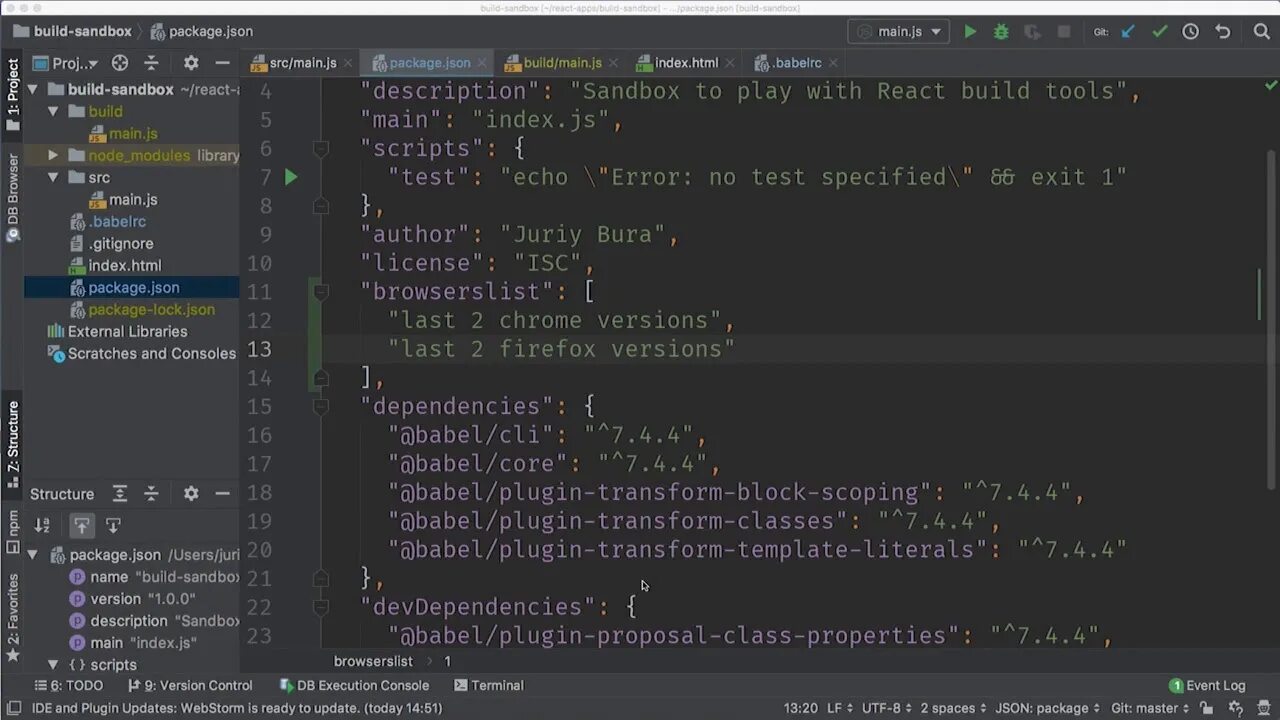1280x720 pixels.
Task: Run with coverage icon in toolbar
Action: click(1032, 32)
